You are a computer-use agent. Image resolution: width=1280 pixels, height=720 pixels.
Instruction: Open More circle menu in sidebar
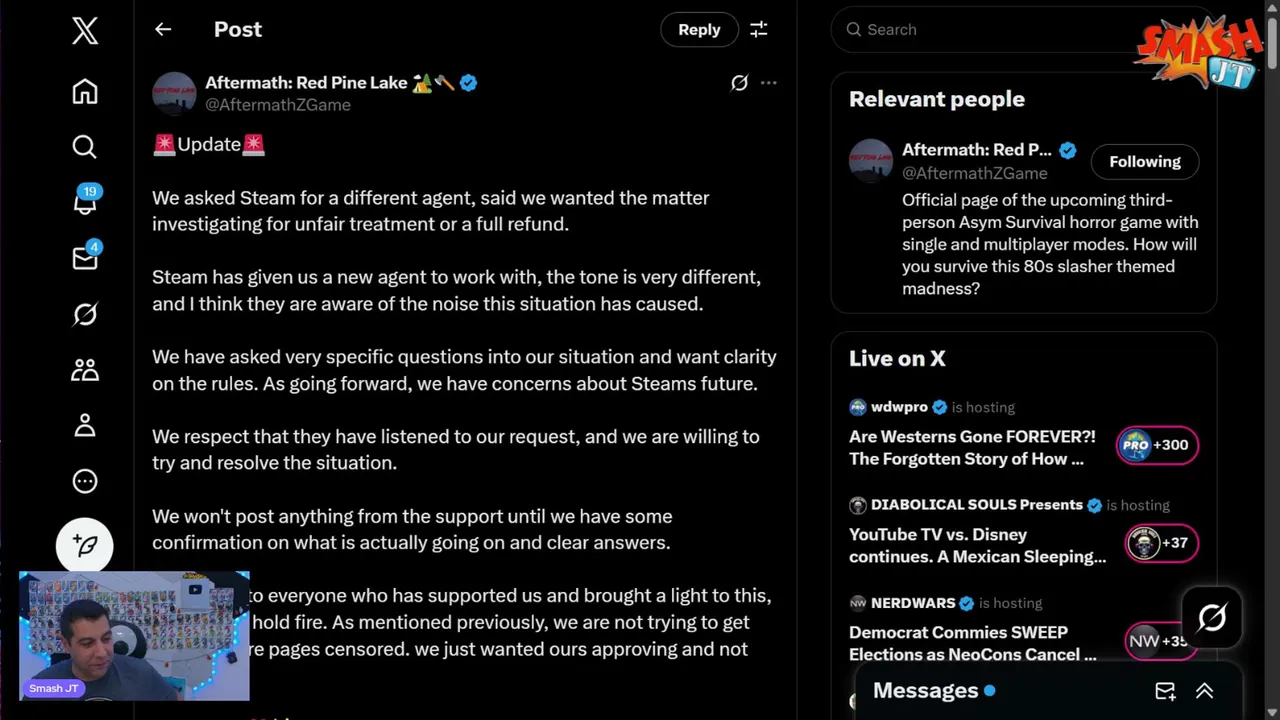pos(85,481)
